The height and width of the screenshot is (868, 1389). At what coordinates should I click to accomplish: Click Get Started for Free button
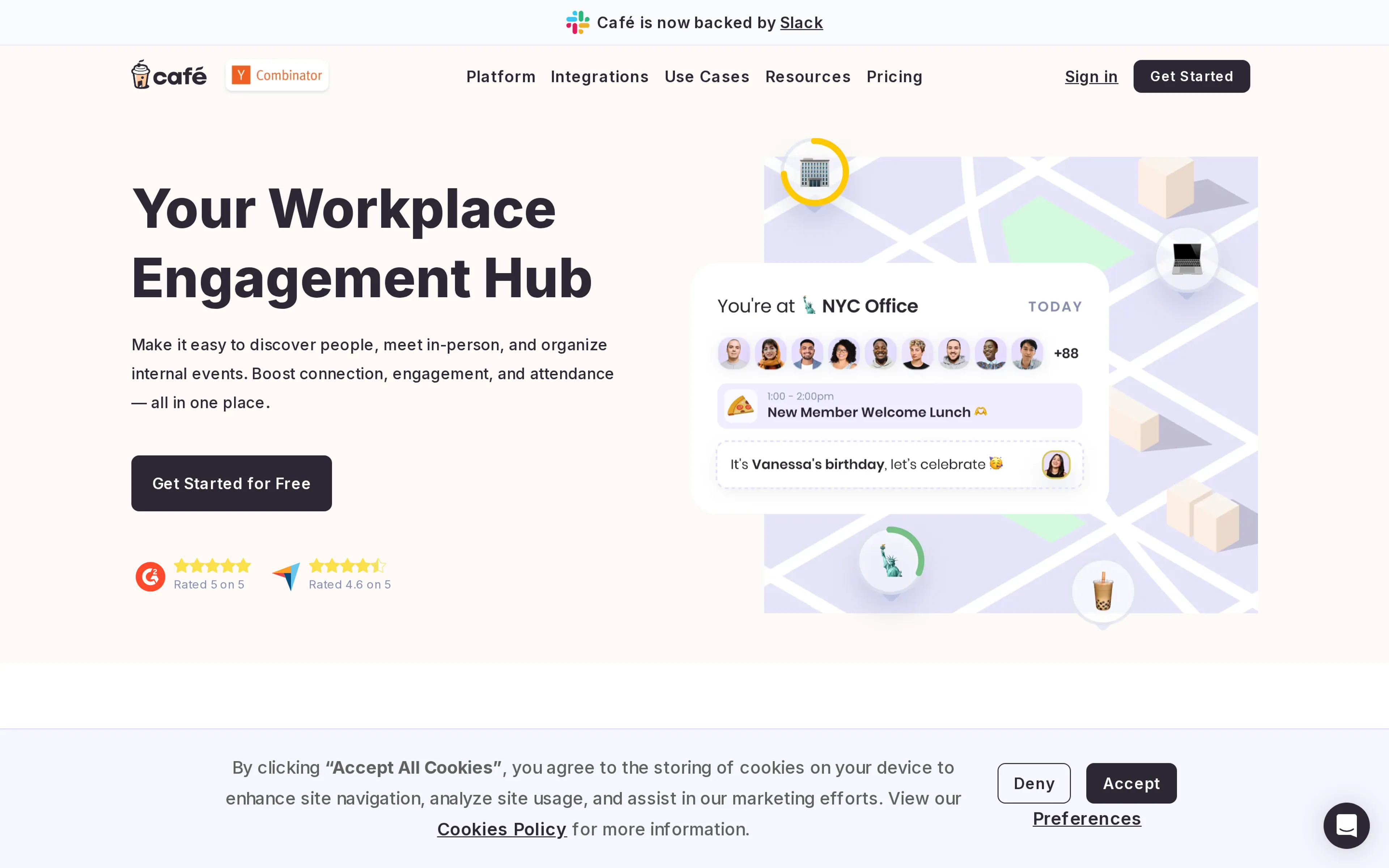pos(231,484)
